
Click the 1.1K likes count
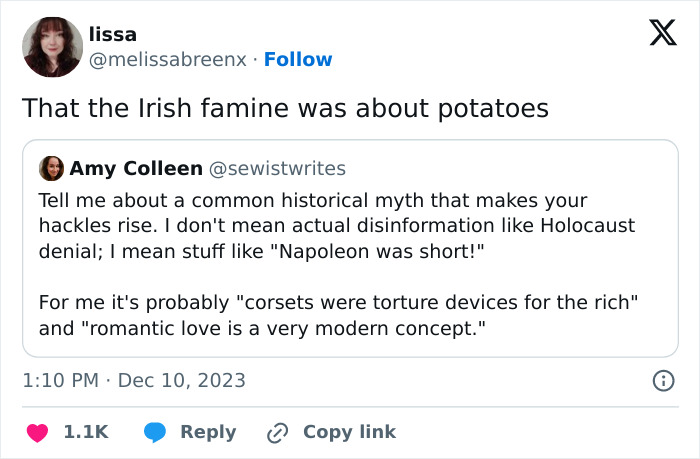pos(85,432)
